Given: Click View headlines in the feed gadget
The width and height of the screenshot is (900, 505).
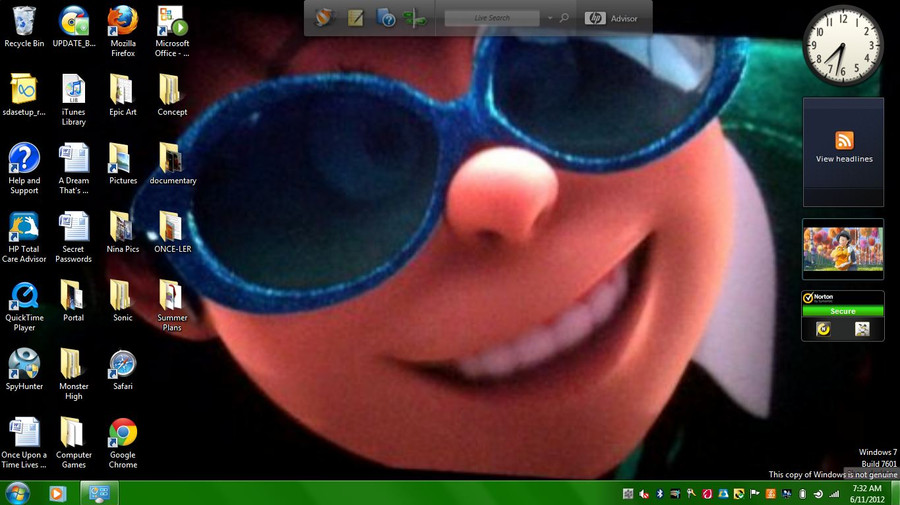Looking at the screenshot, I should pyautogui.click(x=844, y=159).
